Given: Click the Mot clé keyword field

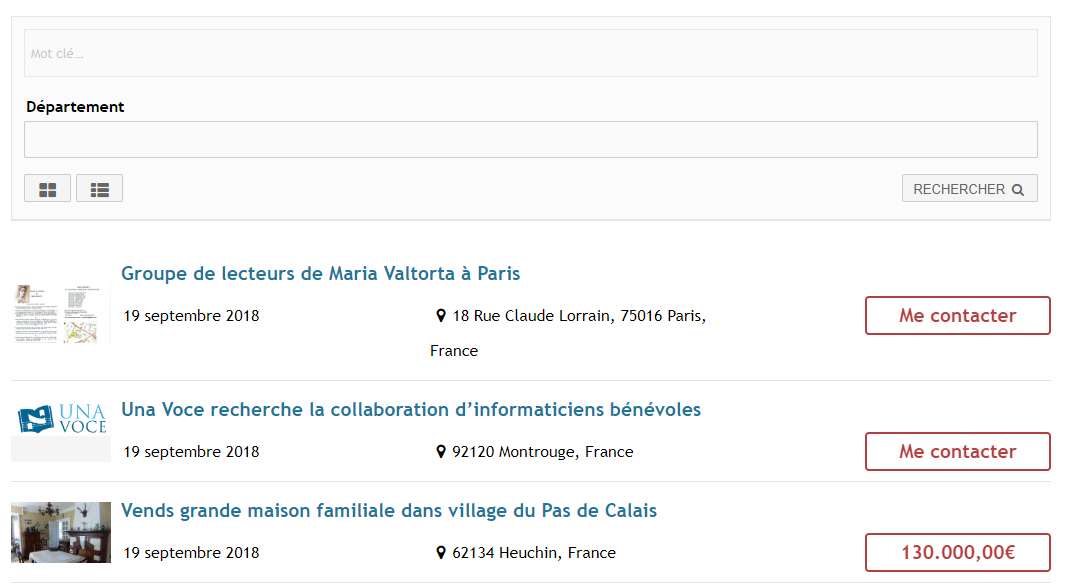Looking at the screenshot, I should [530, 53].
